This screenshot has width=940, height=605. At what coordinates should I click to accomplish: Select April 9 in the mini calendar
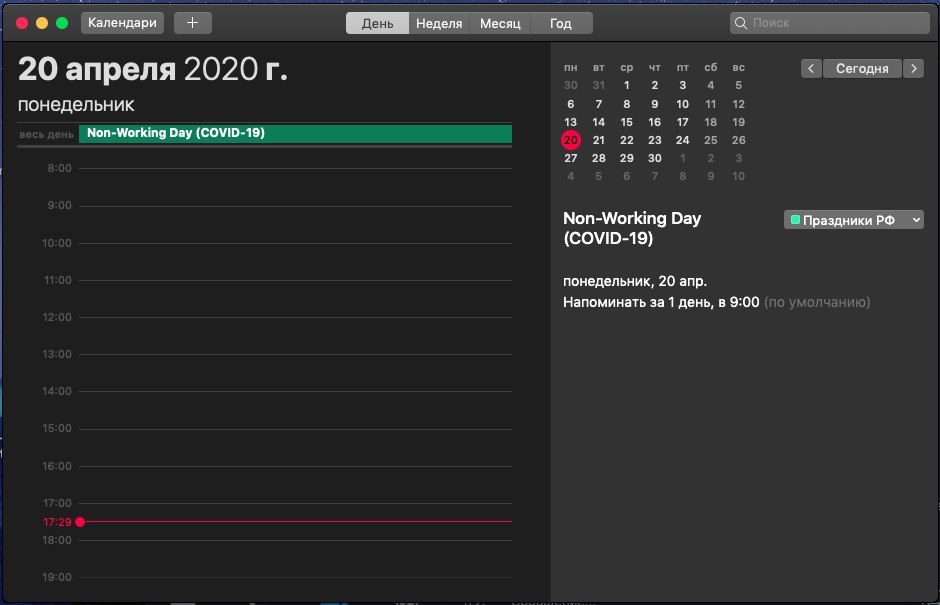[x=655, y=104]
